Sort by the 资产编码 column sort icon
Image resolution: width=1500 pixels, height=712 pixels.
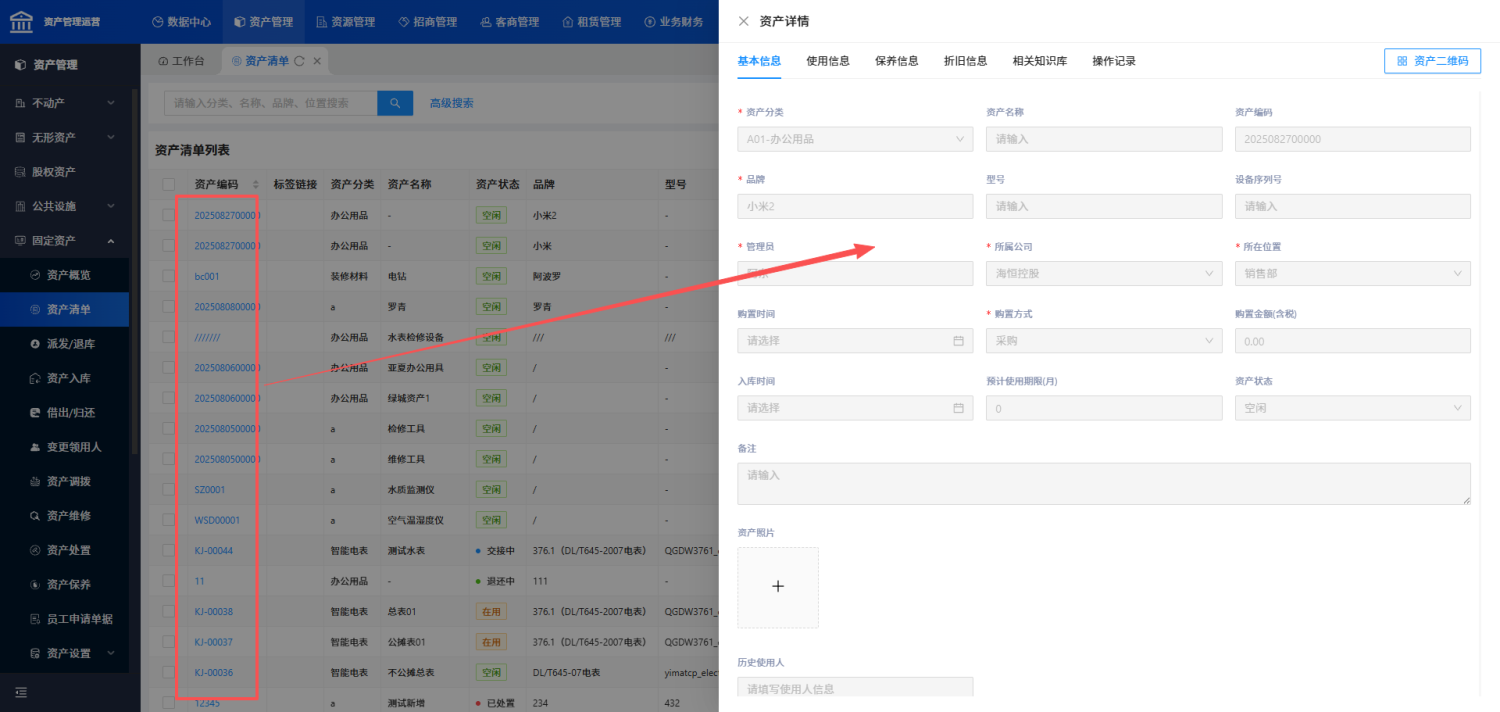pos(255,185)
